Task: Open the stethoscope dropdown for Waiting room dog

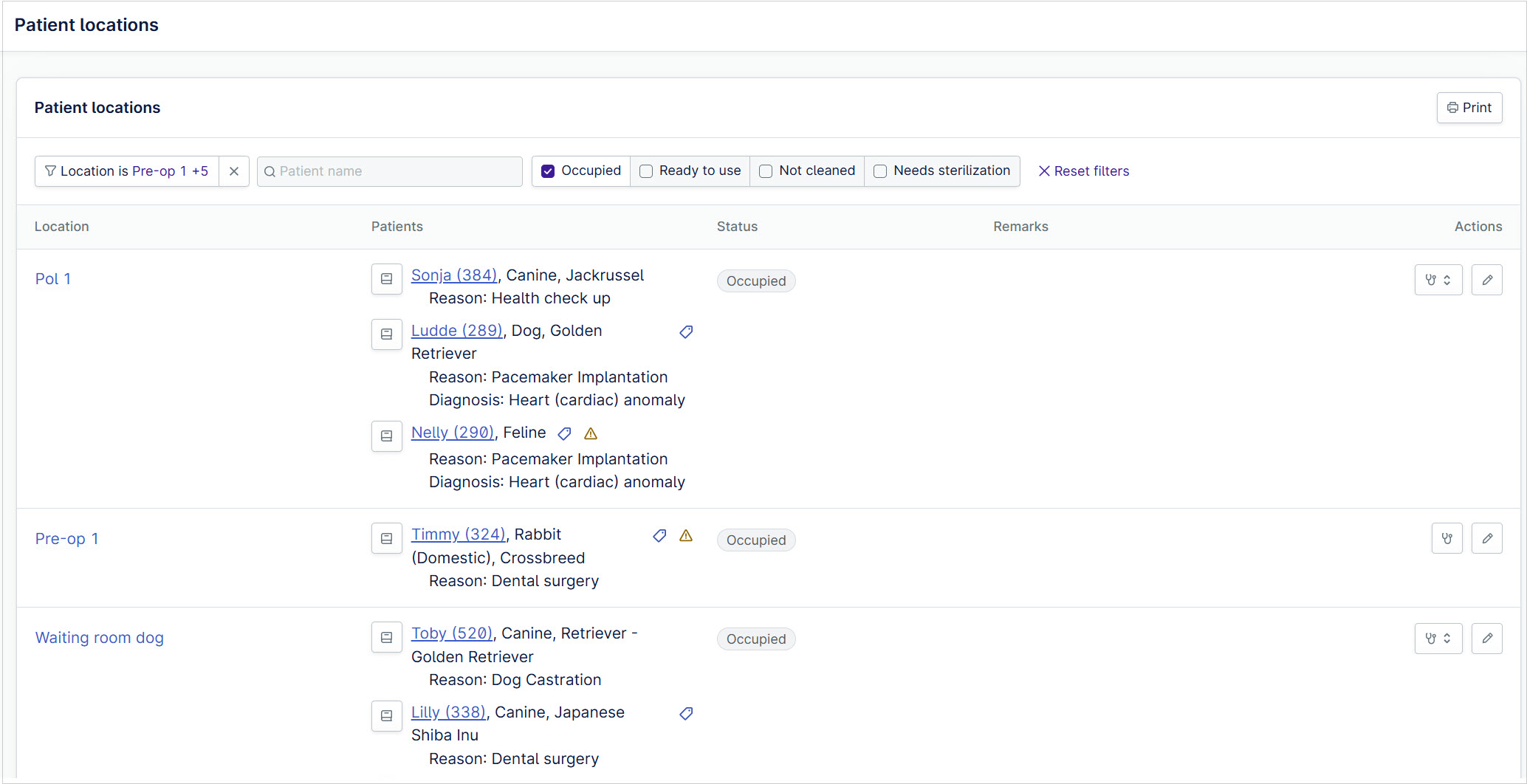Action: (1438, 638)
